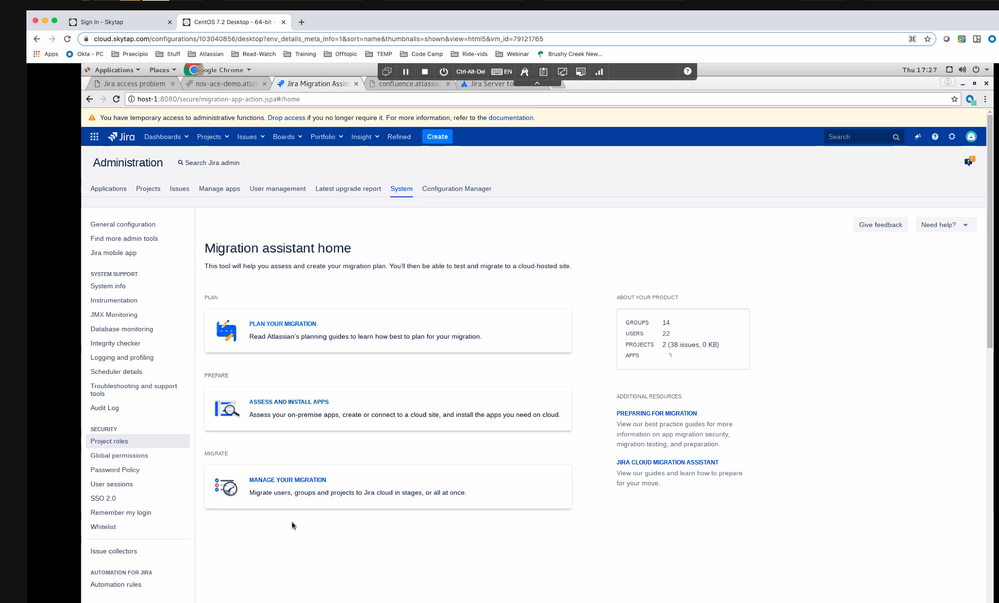Click the Search Jira admin field
Viewport: 999px width, 603px height.
click(x=209, y=163)
